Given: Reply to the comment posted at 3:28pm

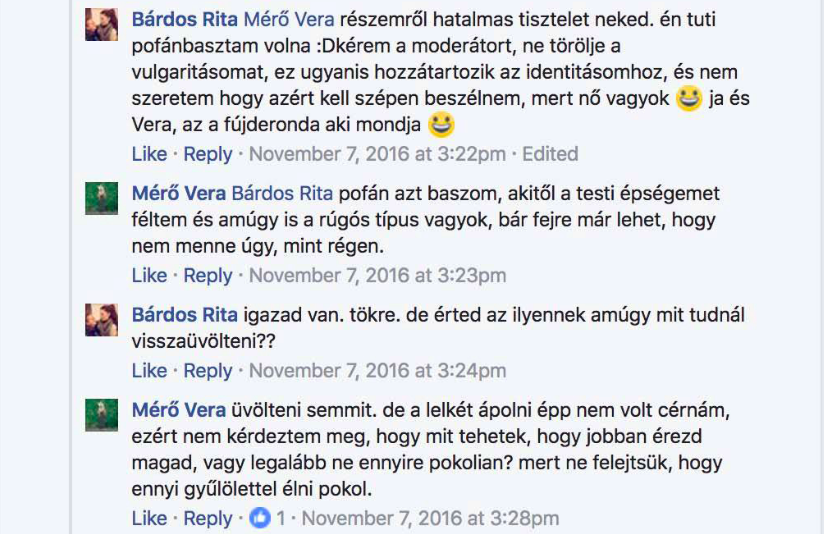Looking at the screenshot, I should click(x=207, y=518).
